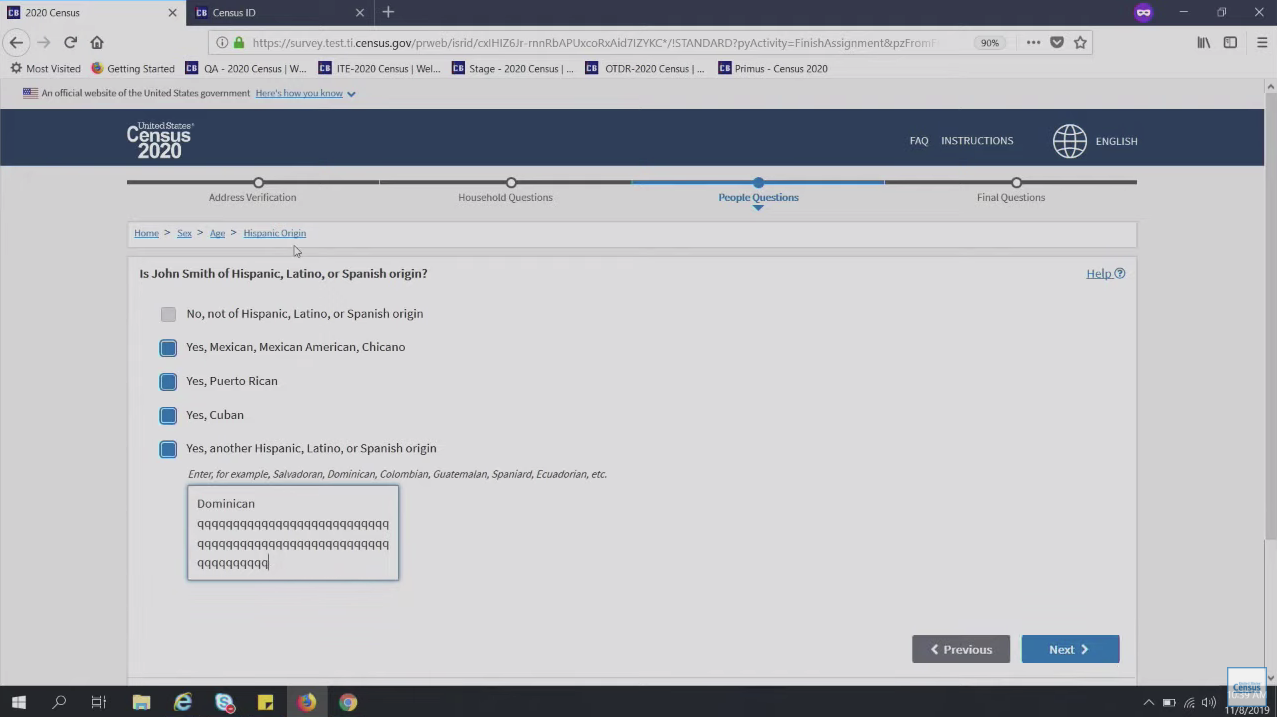The image size is (1277, 717).
Task: Open the Firefox hamburger menu
Action: 1262,43
